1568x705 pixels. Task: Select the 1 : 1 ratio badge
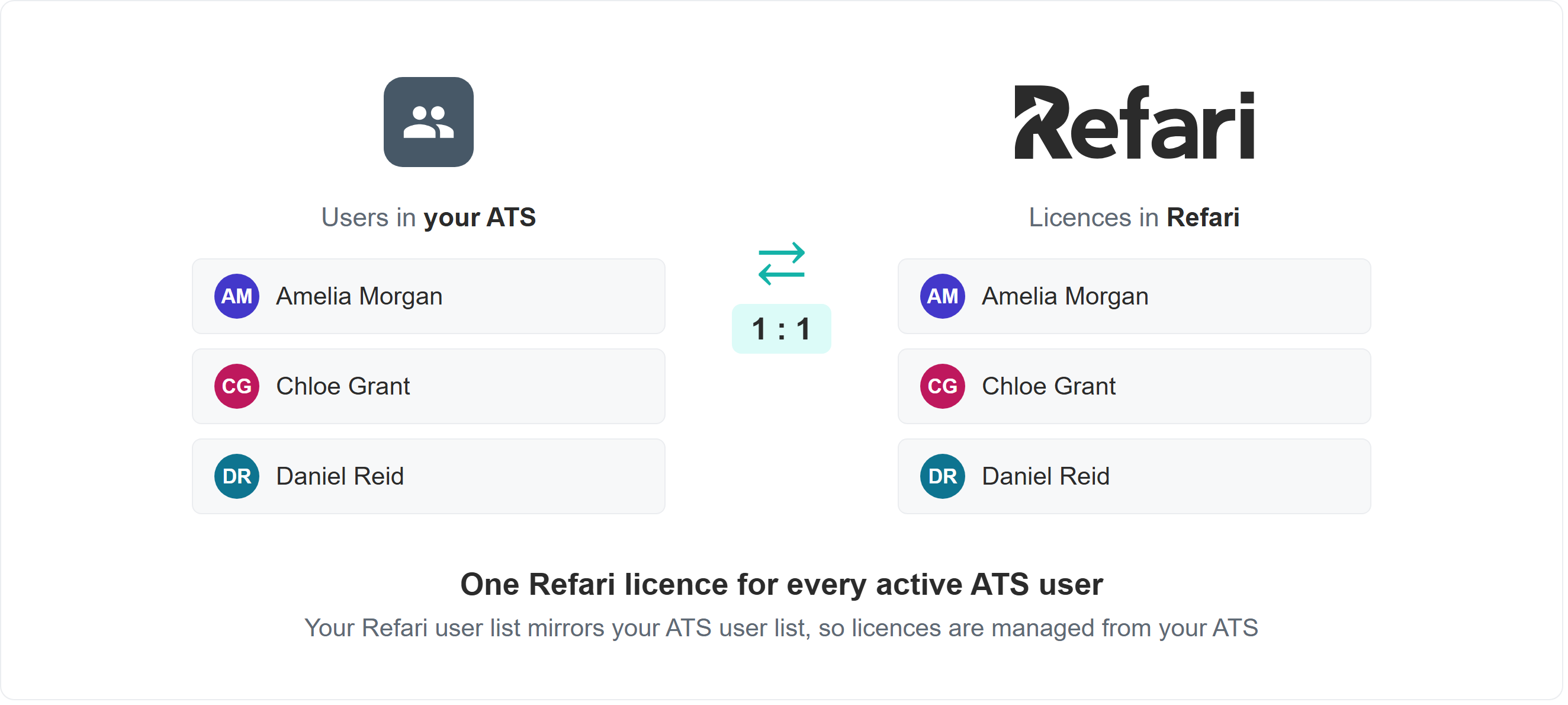pos(782,329)
